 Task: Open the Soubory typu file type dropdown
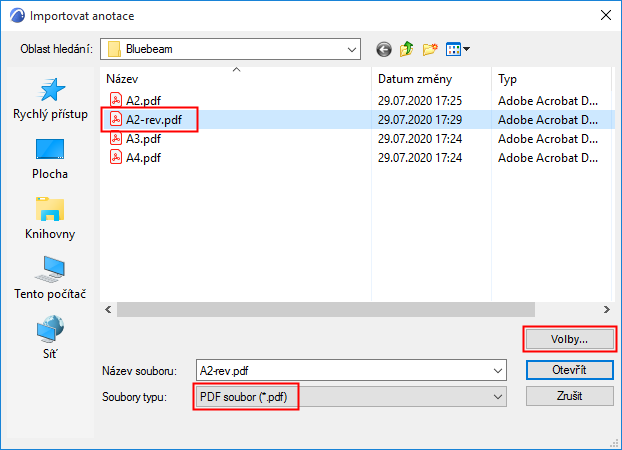pyautogui.click(x=498, y=397)
